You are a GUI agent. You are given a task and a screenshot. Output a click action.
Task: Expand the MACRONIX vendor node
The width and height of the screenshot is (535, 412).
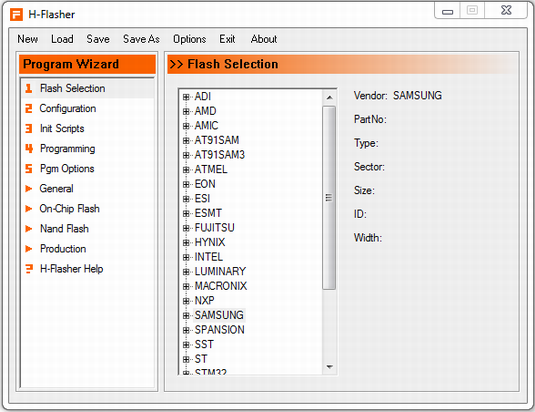[186, 286]
